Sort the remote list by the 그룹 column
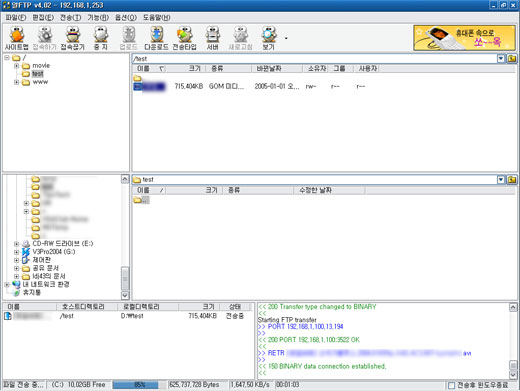The width and height of the screenshot is (520, 391). 341,69
